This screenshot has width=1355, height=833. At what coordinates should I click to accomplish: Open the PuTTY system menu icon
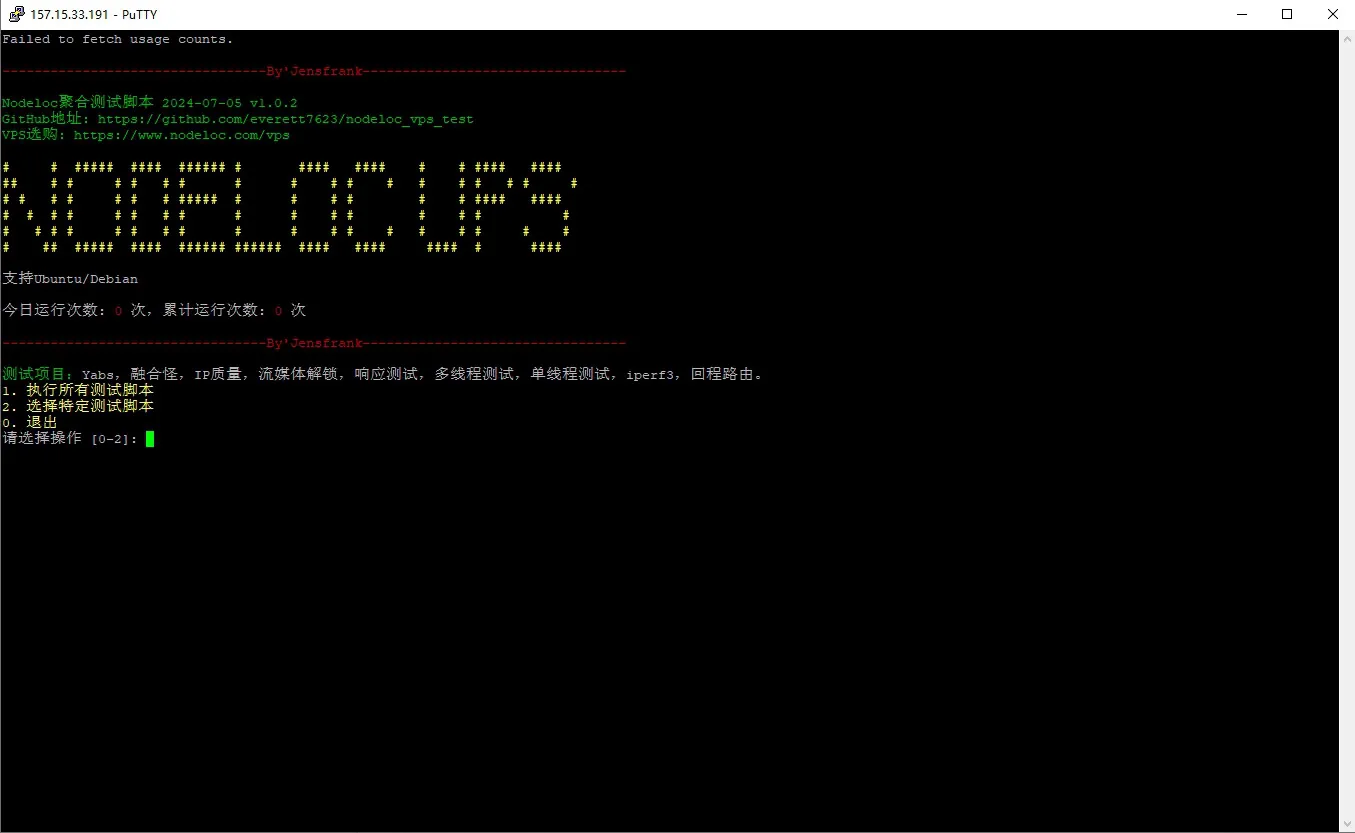tap(16, 14)
